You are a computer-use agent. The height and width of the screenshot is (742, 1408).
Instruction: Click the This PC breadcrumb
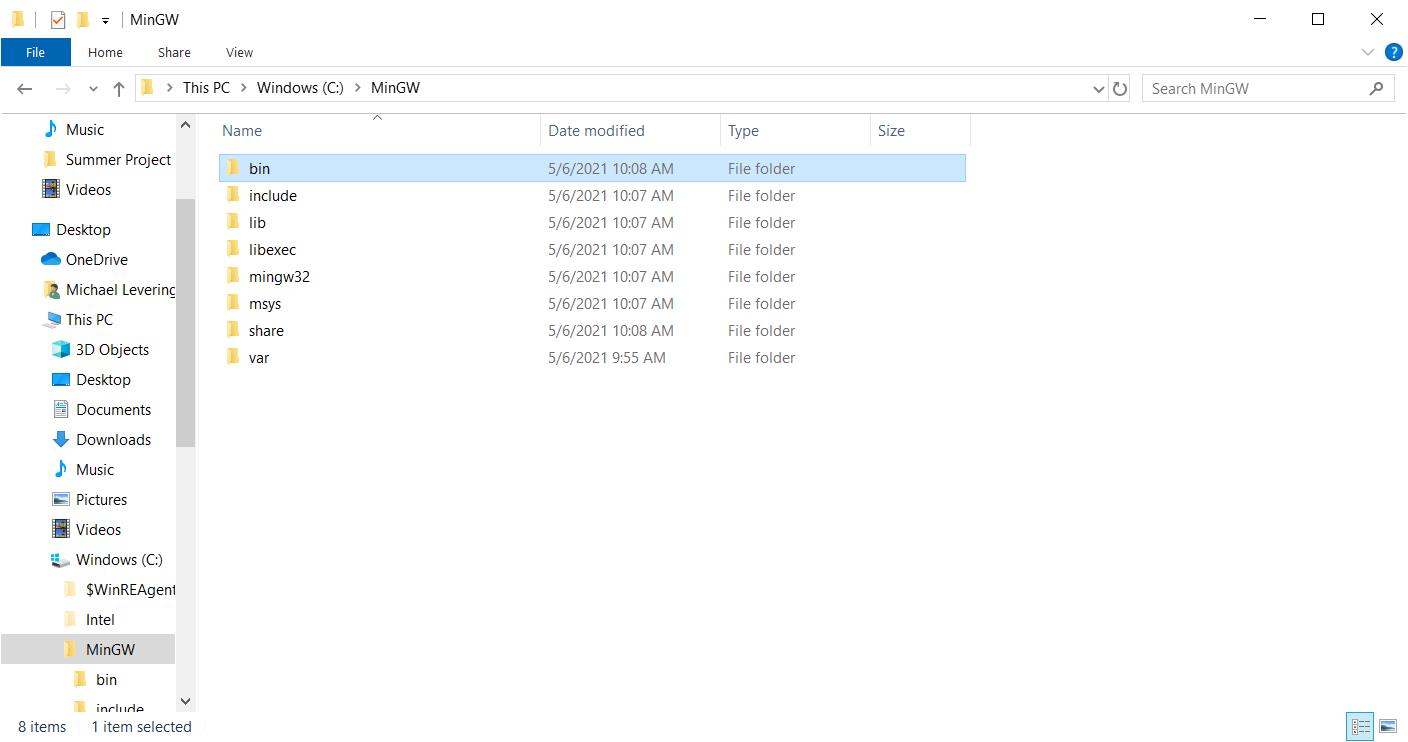[206, 88]
